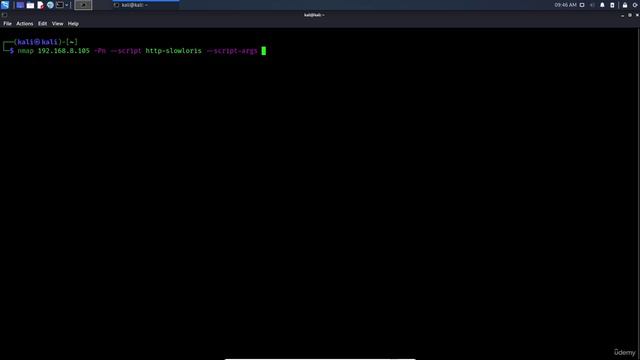Click the --script option text
This screenshot has width=640, height=360.
pyautogui.click(x=126, y=51)
